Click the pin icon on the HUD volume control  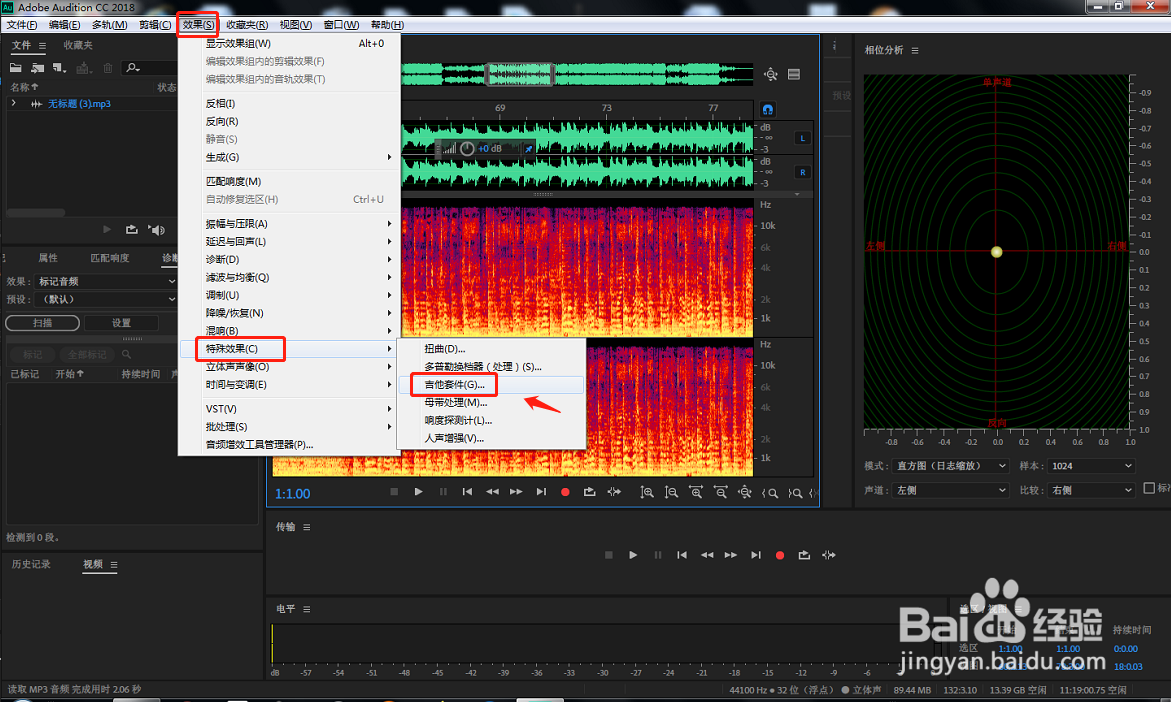click(x=529, y=149)
